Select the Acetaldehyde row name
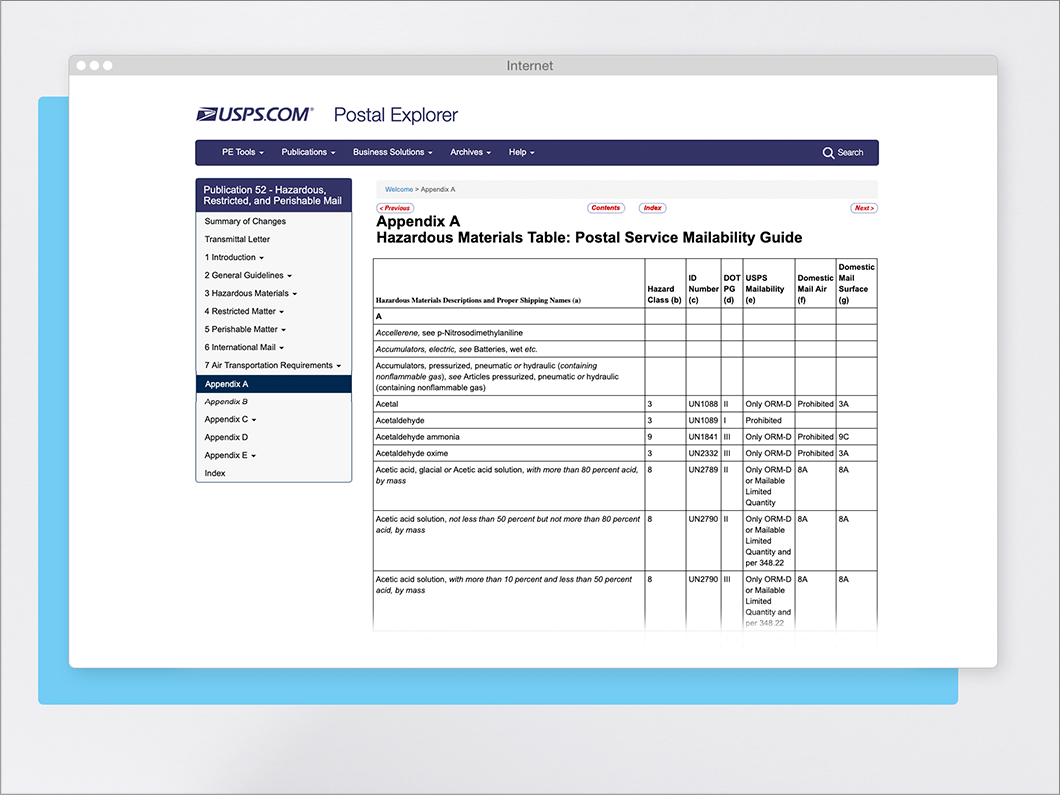1060x795 pixels. (x=400, y=420)
